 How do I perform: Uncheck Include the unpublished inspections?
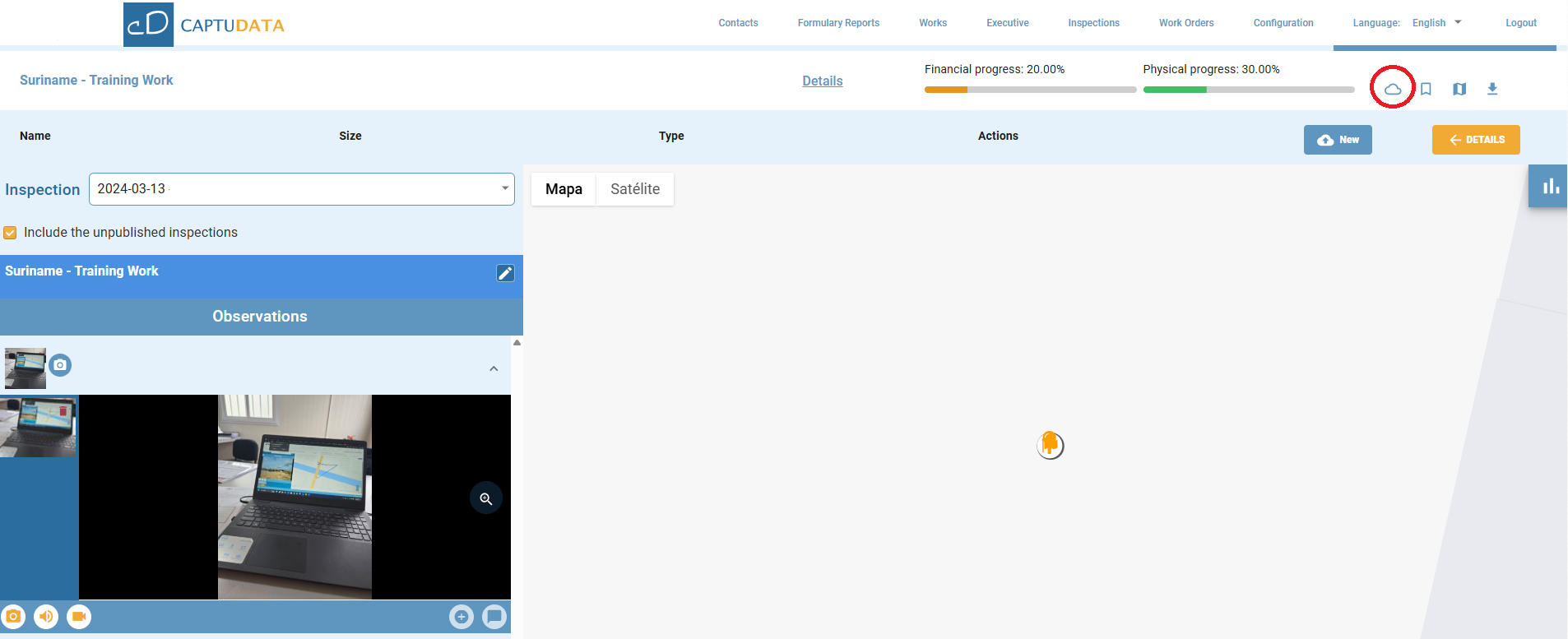(x=10, y=233)
